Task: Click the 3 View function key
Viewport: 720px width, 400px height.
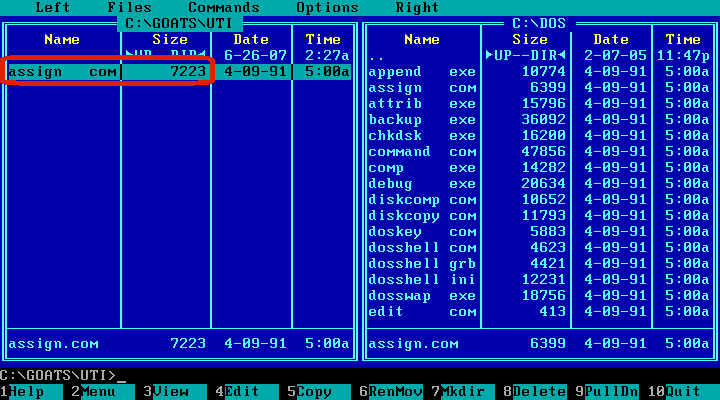Action: (x=175, y=392)
